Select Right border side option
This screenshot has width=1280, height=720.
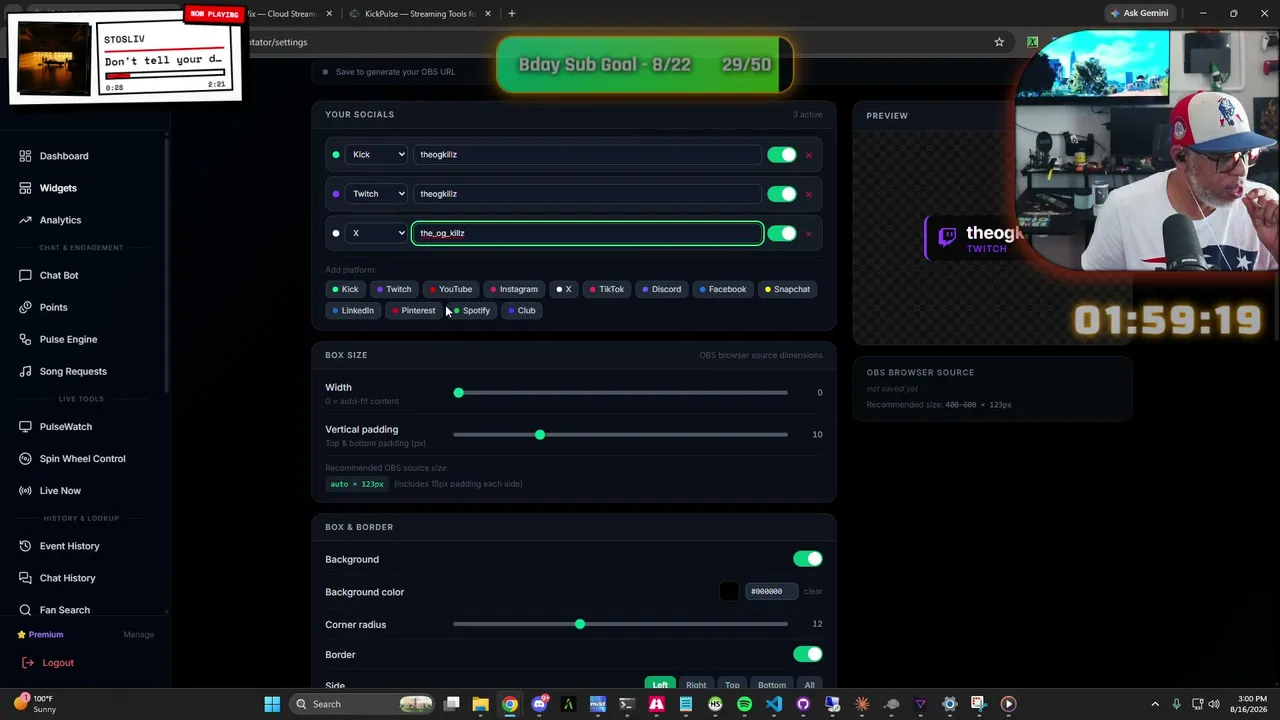(696, 685)
